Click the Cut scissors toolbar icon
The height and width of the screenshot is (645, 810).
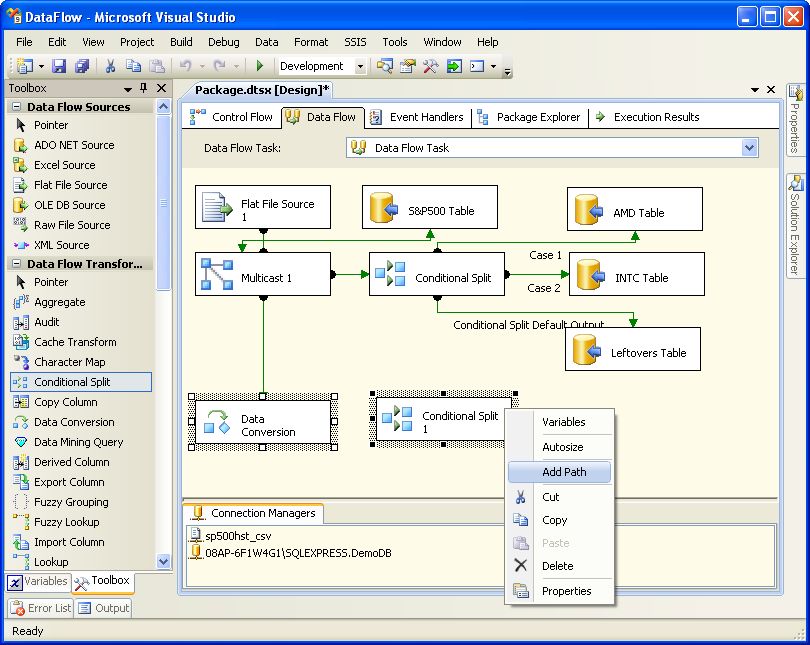pyautogui.click(x=110, y=66)
